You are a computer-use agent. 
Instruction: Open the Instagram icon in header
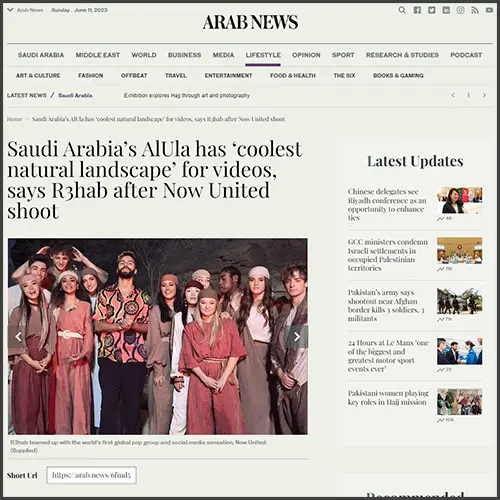coord(460,10)
